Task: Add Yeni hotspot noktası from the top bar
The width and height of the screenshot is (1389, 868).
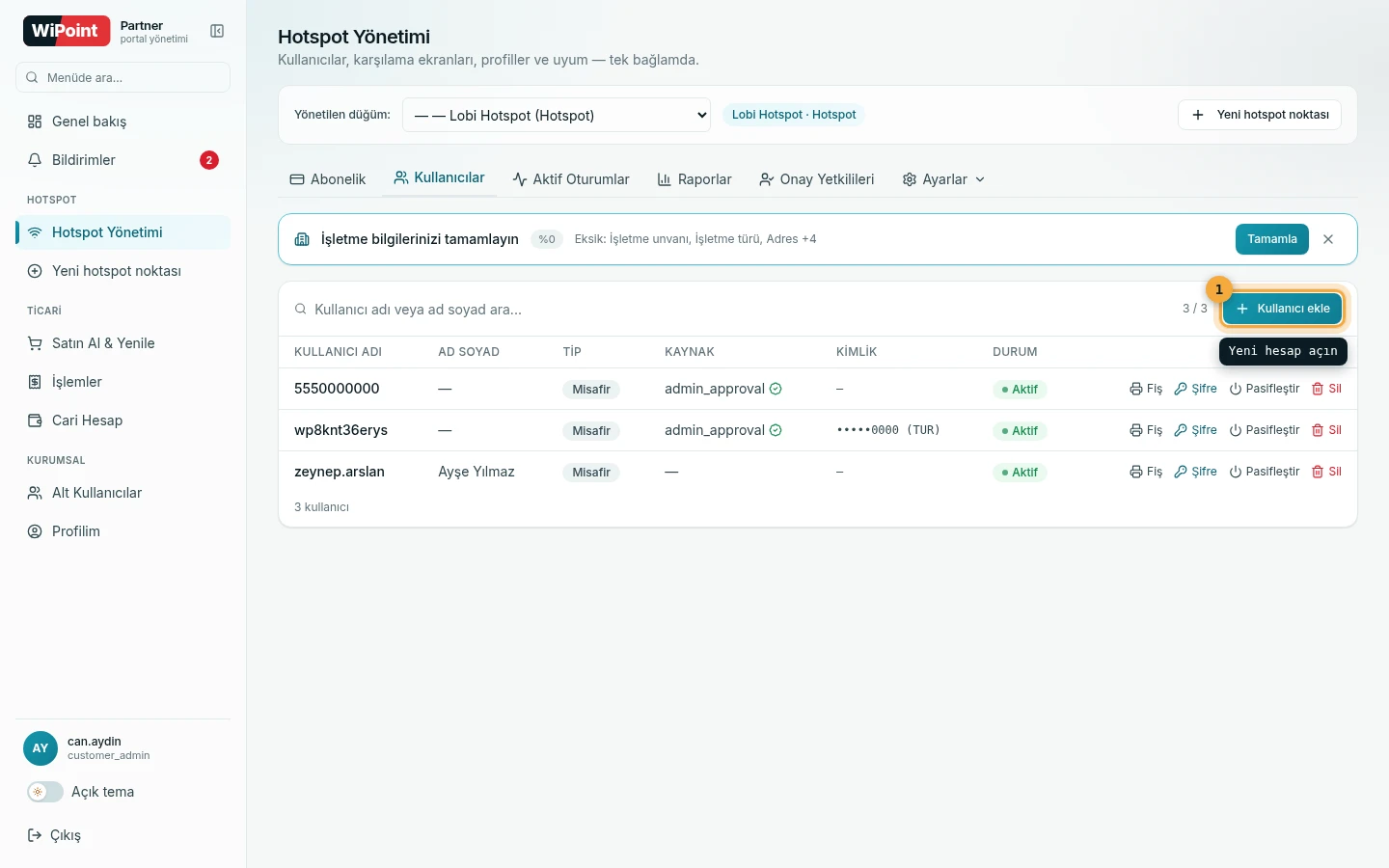Action: pyautogui.click(x=1260, y=115)
